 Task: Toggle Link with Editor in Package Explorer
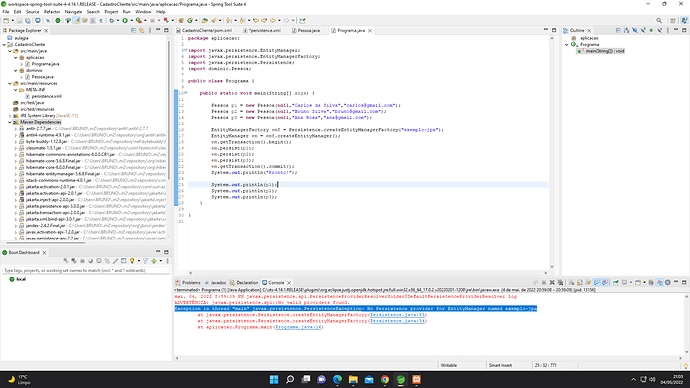point(141,30)
